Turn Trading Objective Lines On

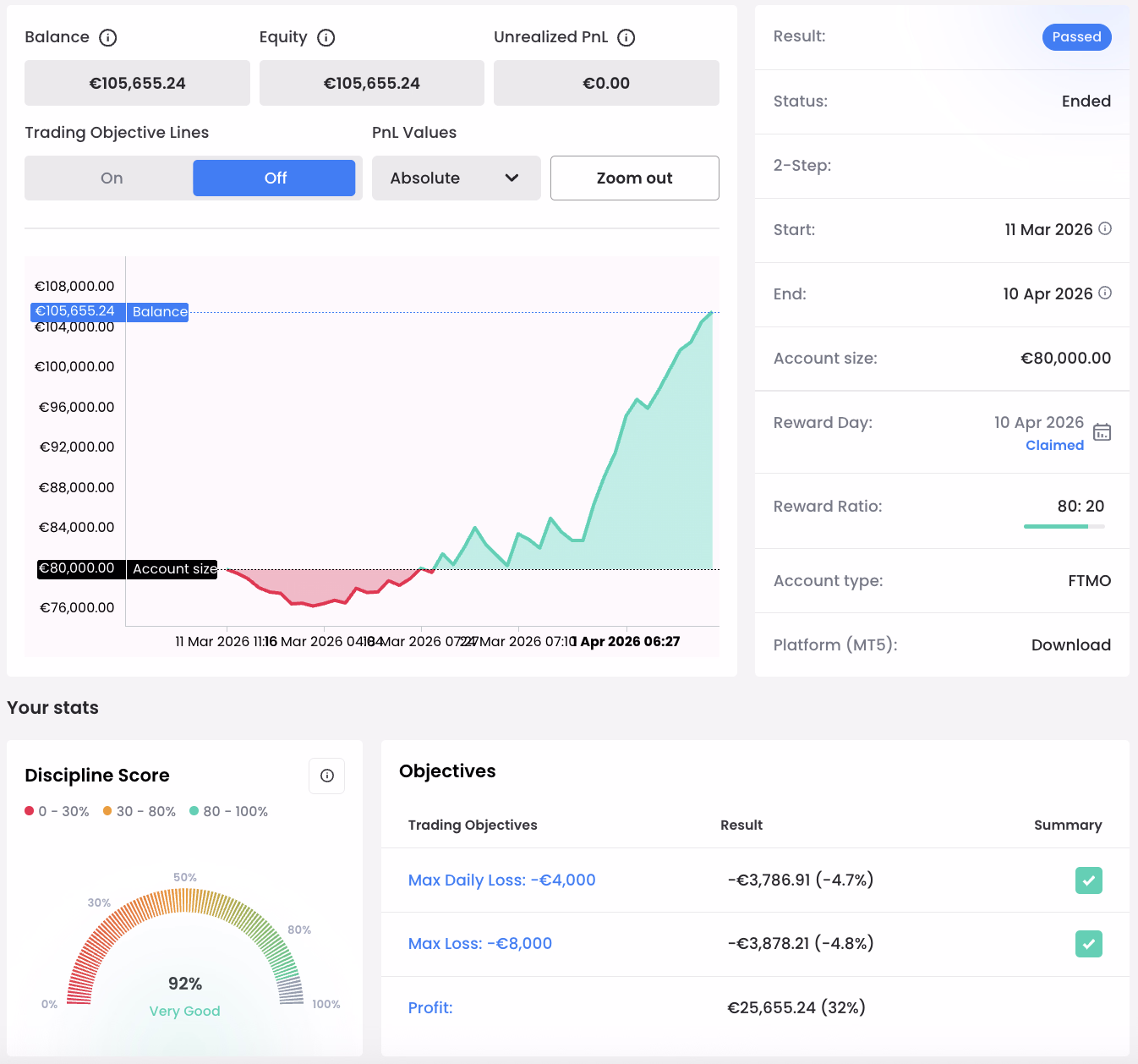(112, 178)
